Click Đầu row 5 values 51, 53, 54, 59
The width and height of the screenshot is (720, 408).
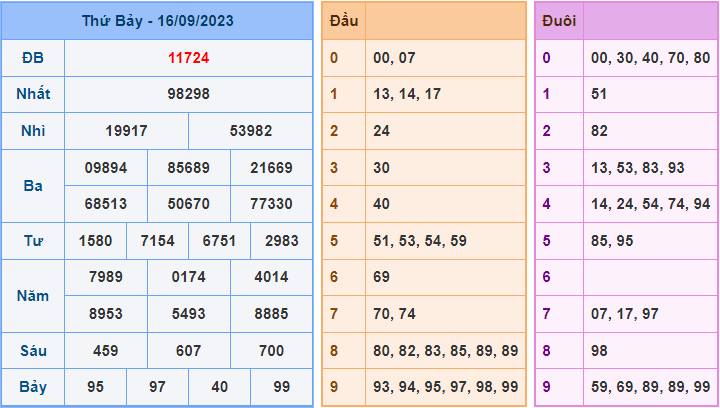(x=420, y=240)
